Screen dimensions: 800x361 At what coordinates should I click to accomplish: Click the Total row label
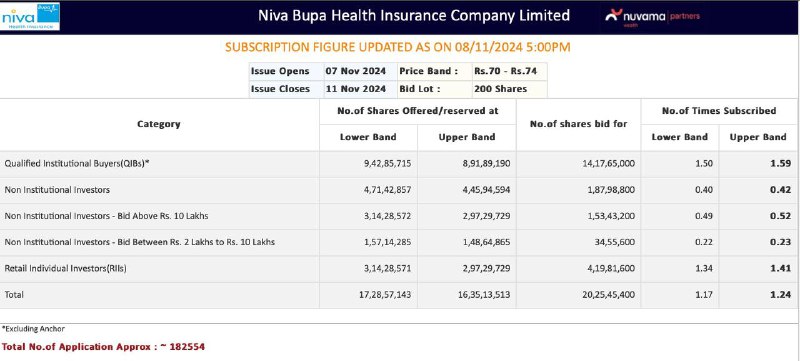tap(14, 295)
